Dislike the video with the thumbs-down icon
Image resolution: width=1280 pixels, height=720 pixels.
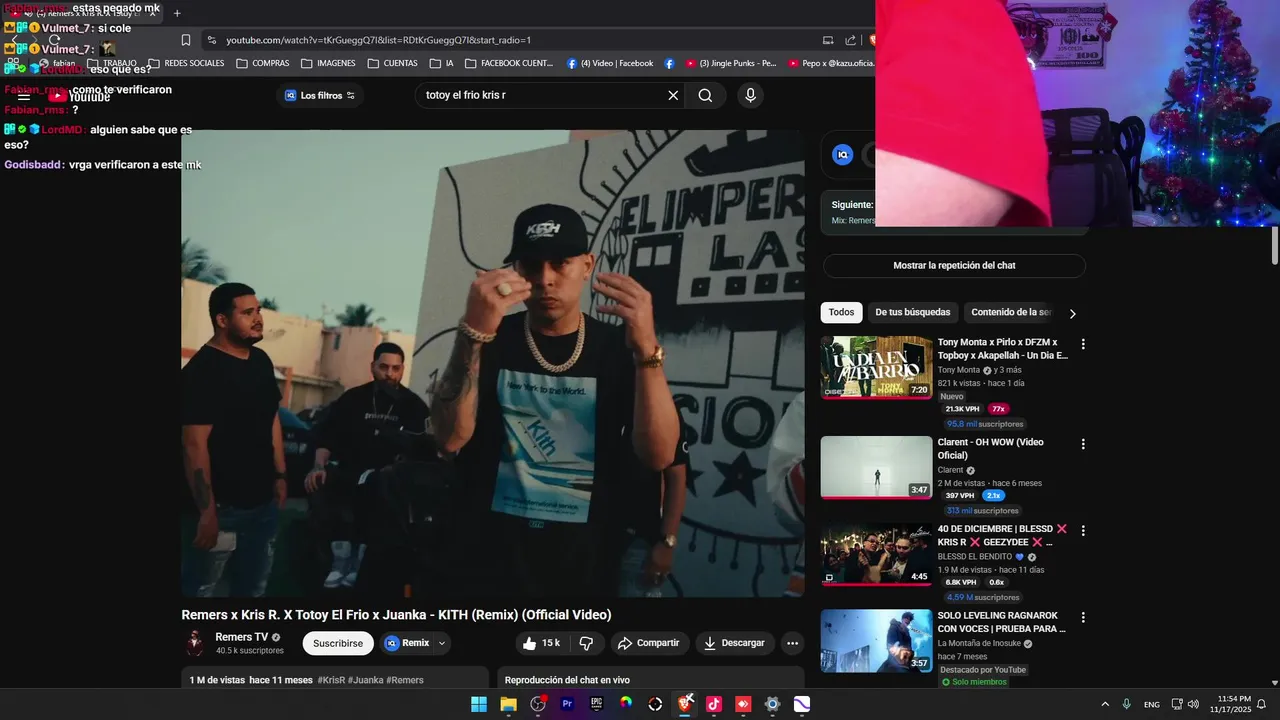pyautogui.click(x=587, y=643)
